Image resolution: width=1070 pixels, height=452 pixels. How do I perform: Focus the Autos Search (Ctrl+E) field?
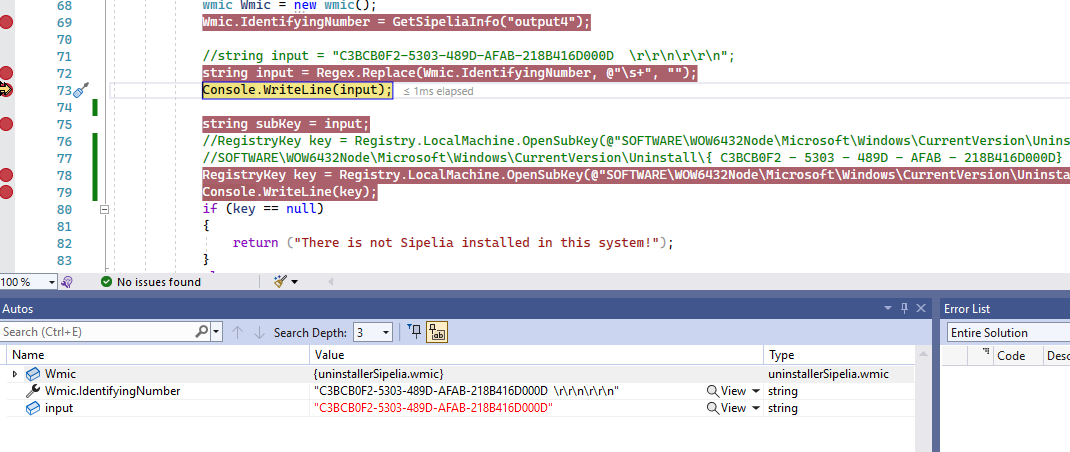(x=98, y=332)
